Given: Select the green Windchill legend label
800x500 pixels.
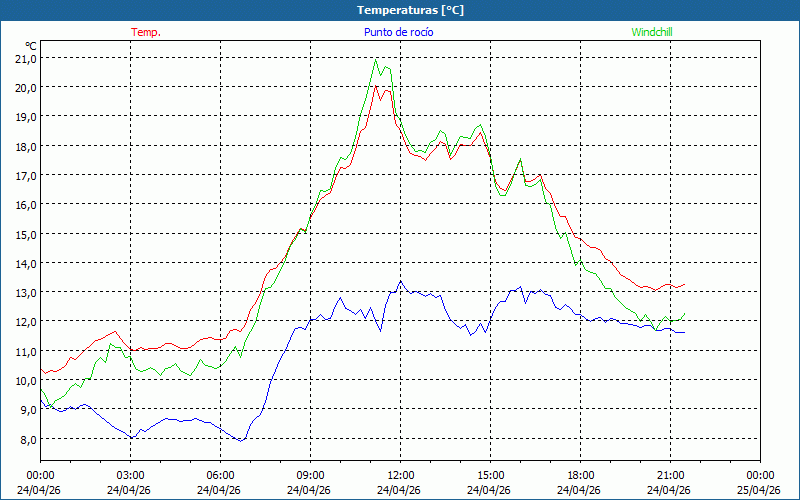Looking at the screenshot, I should (651, 32).
